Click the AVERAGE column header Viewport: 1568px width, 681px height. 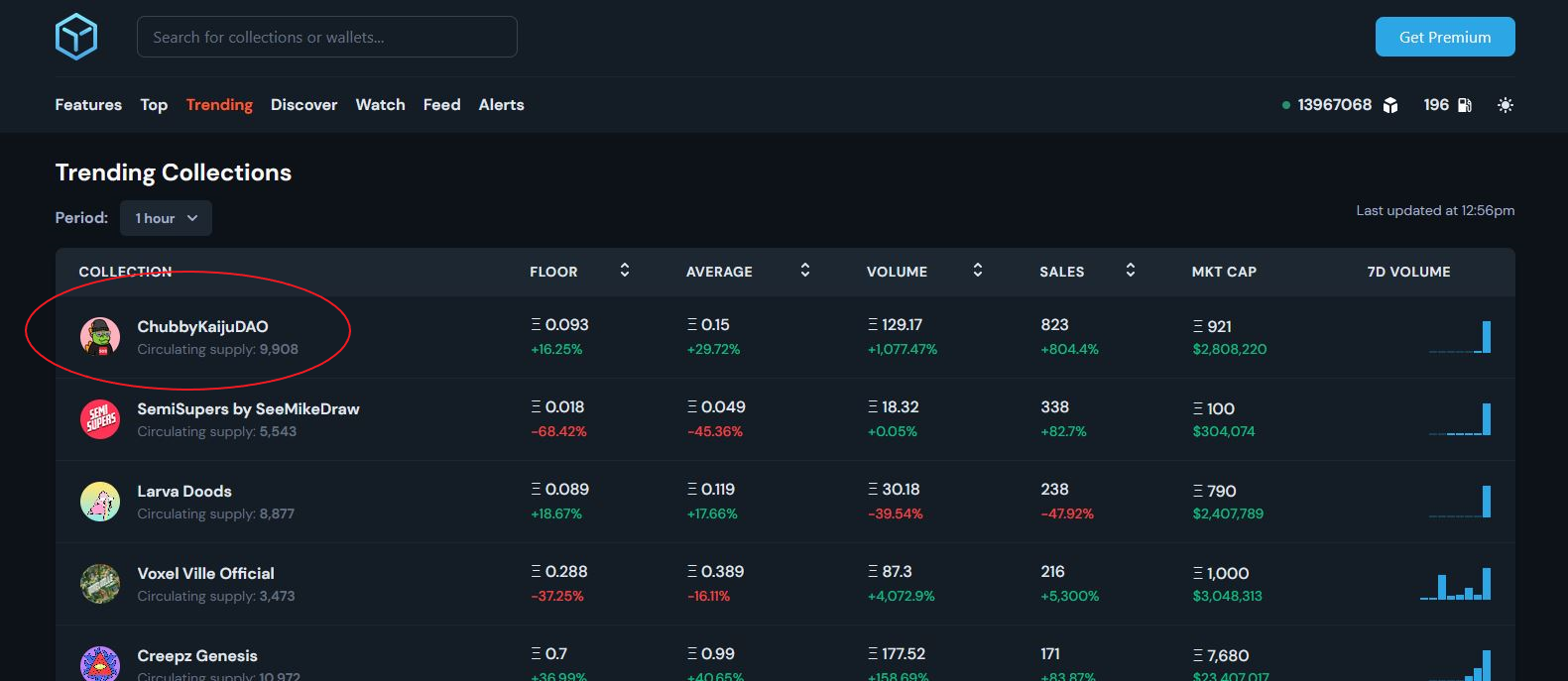click(719, 272)
